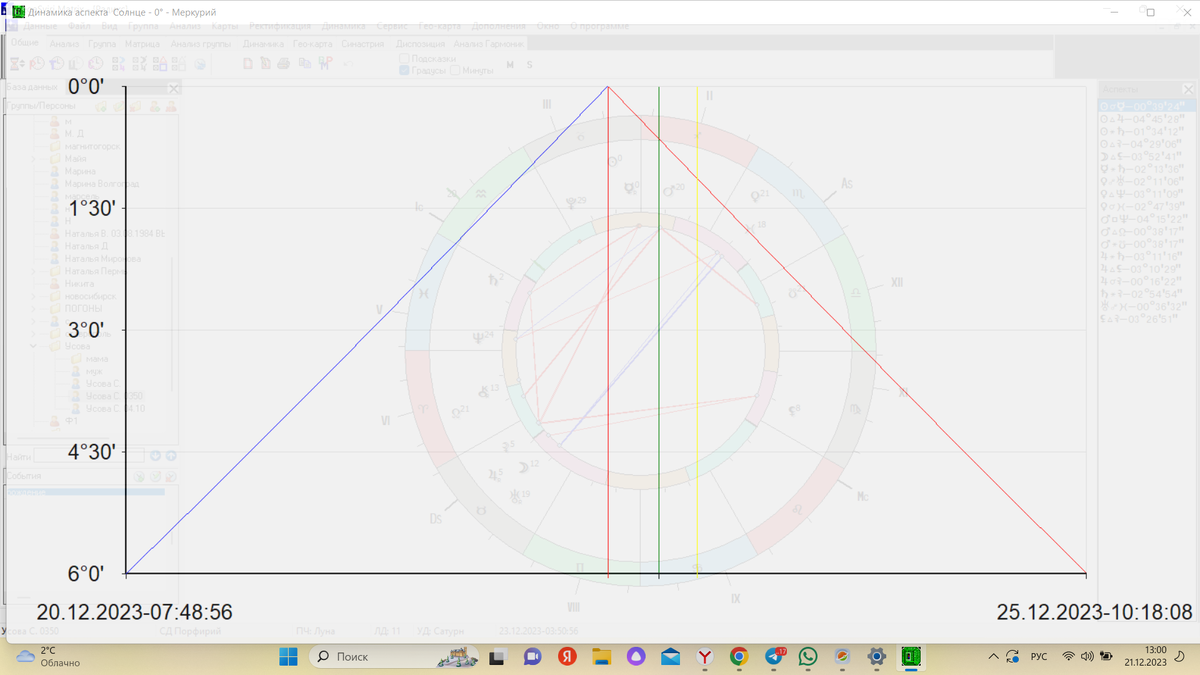1200x675 pixels.
Task: Switch to the Анализ Гармоник tab
Action: [x=488, y=44]
